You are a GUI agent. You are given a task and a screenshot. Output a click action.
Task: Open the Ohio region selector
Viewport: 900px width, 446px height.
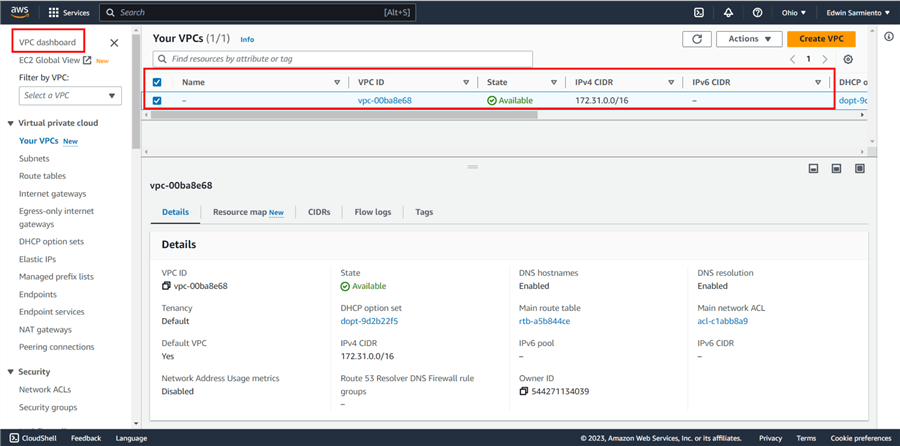pyautogui.click(x=795, y=13)
